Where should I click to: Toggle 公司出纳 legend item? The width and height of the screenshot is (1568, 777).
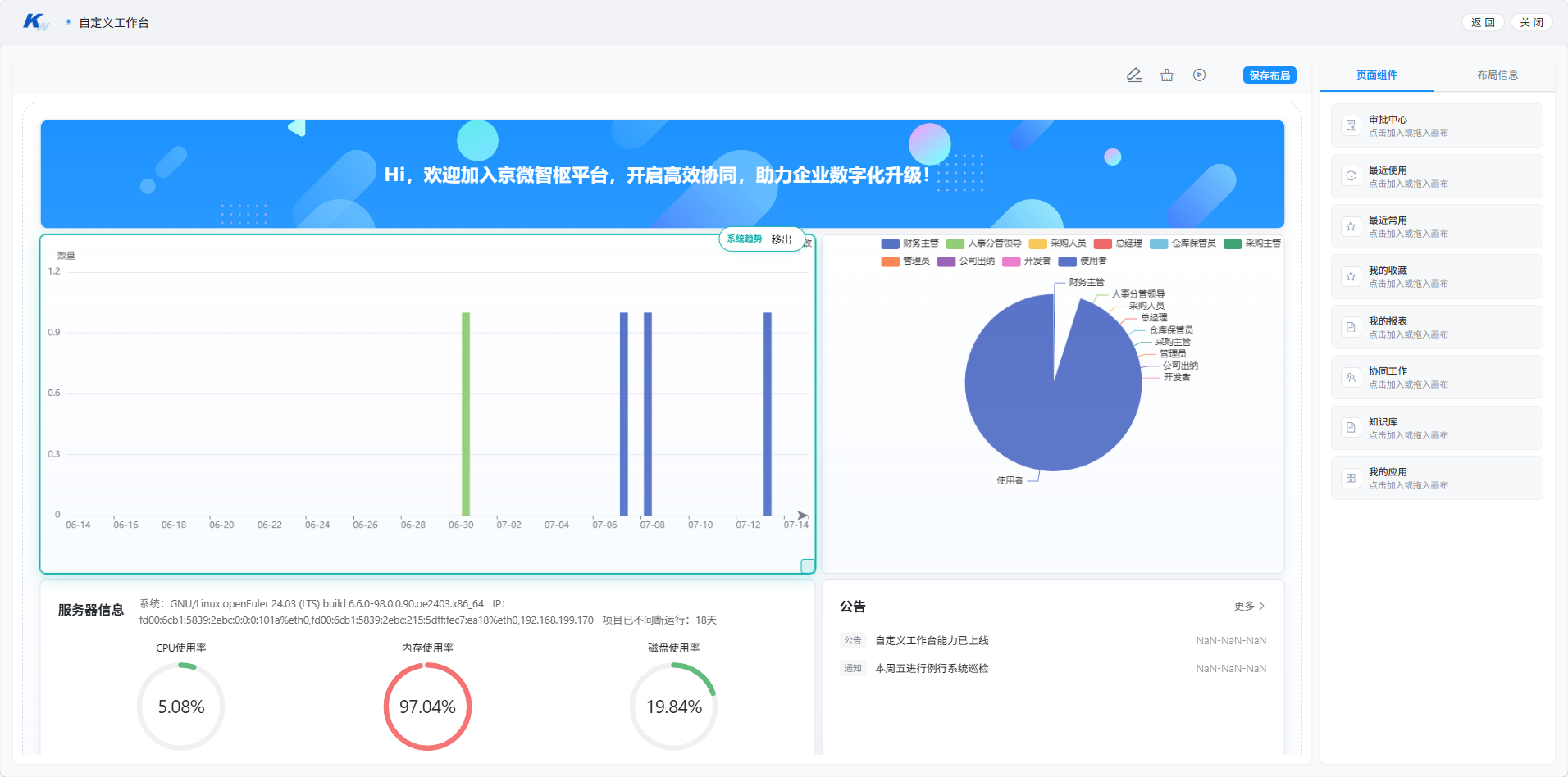click(966, 261)
